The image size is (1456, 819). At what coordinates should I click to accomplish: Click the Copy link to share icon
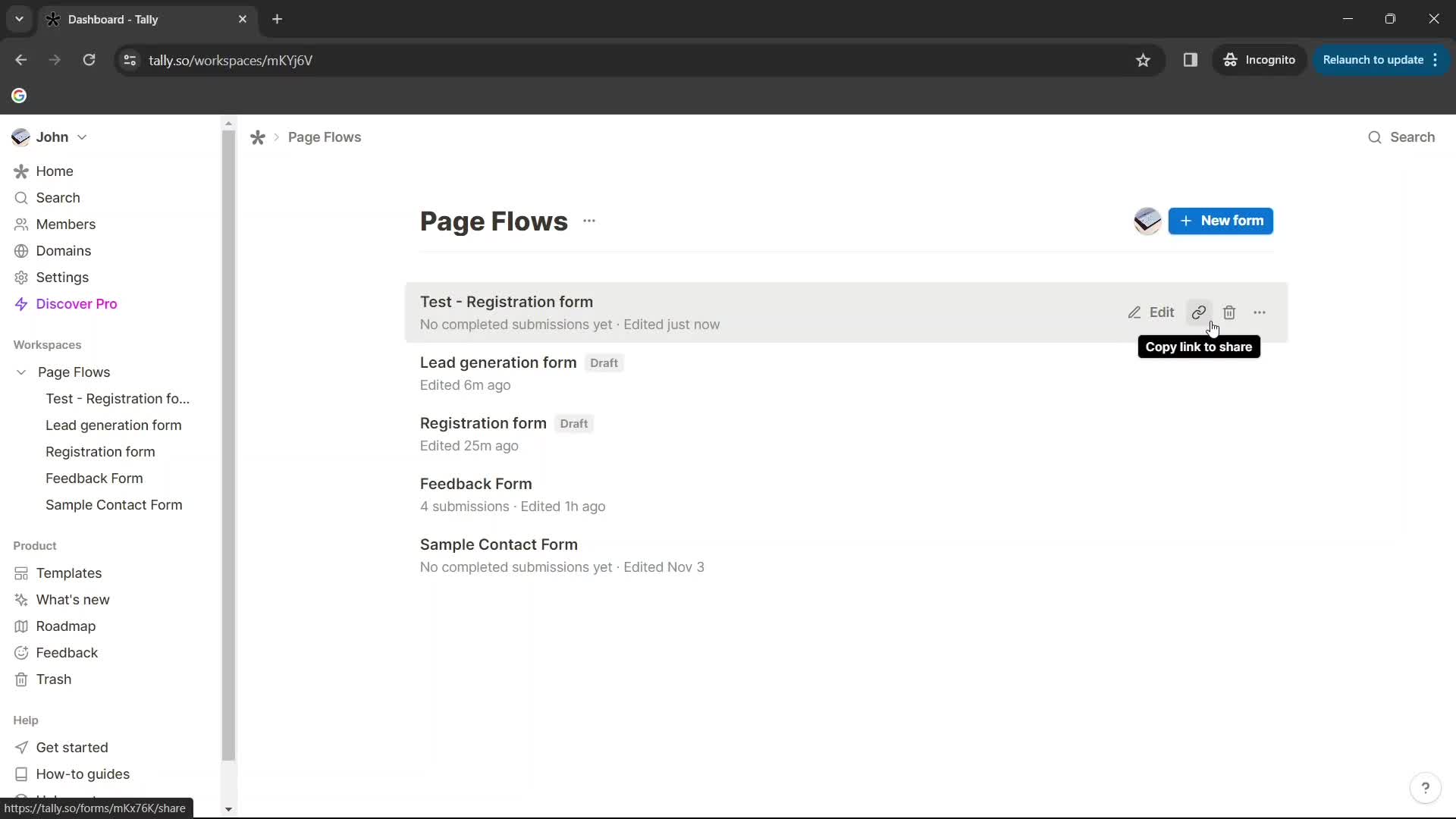click(x=1199, y=312)
